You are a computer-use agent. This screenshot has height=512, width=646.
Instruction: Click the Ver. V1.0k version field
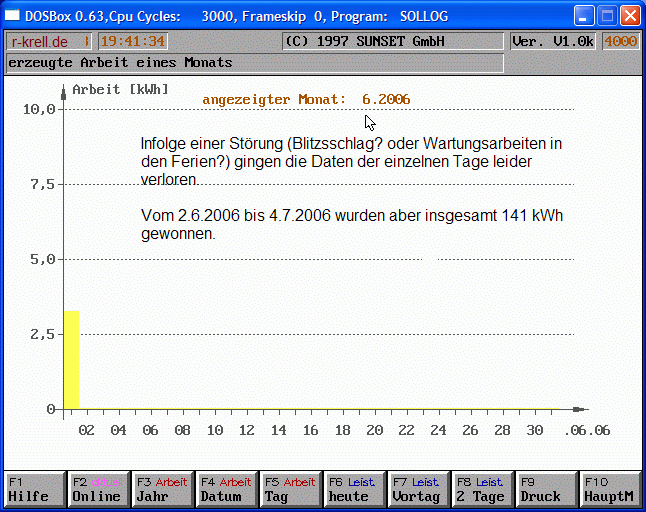(553, 41)
